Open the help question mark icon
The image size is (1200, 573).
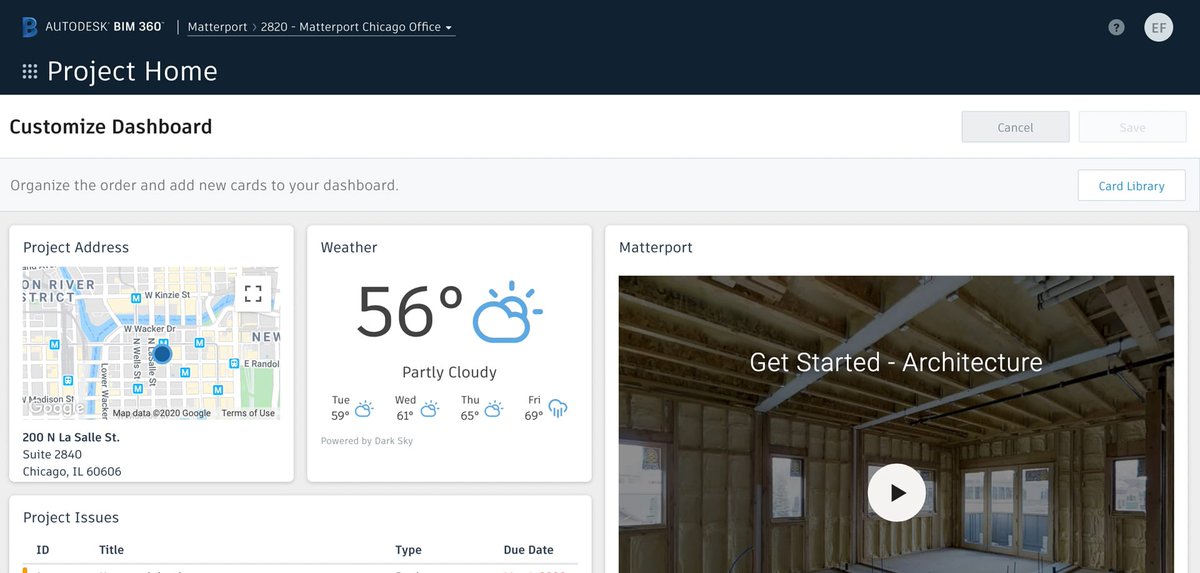(x=1116, y=27)
